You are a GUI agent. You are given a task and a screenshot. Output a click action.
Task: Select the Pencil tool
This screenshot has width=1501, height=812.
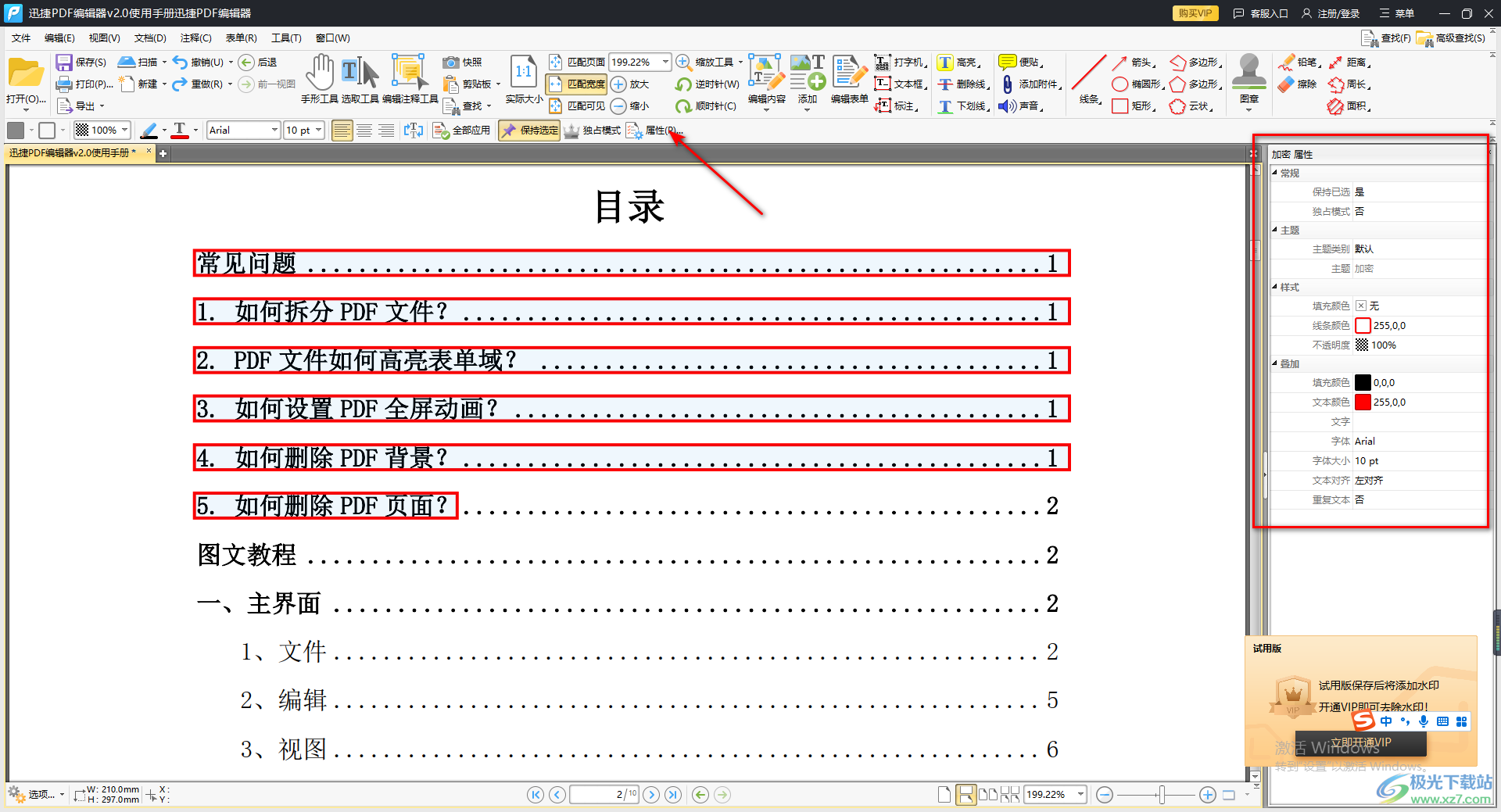tap(1299, 63)
